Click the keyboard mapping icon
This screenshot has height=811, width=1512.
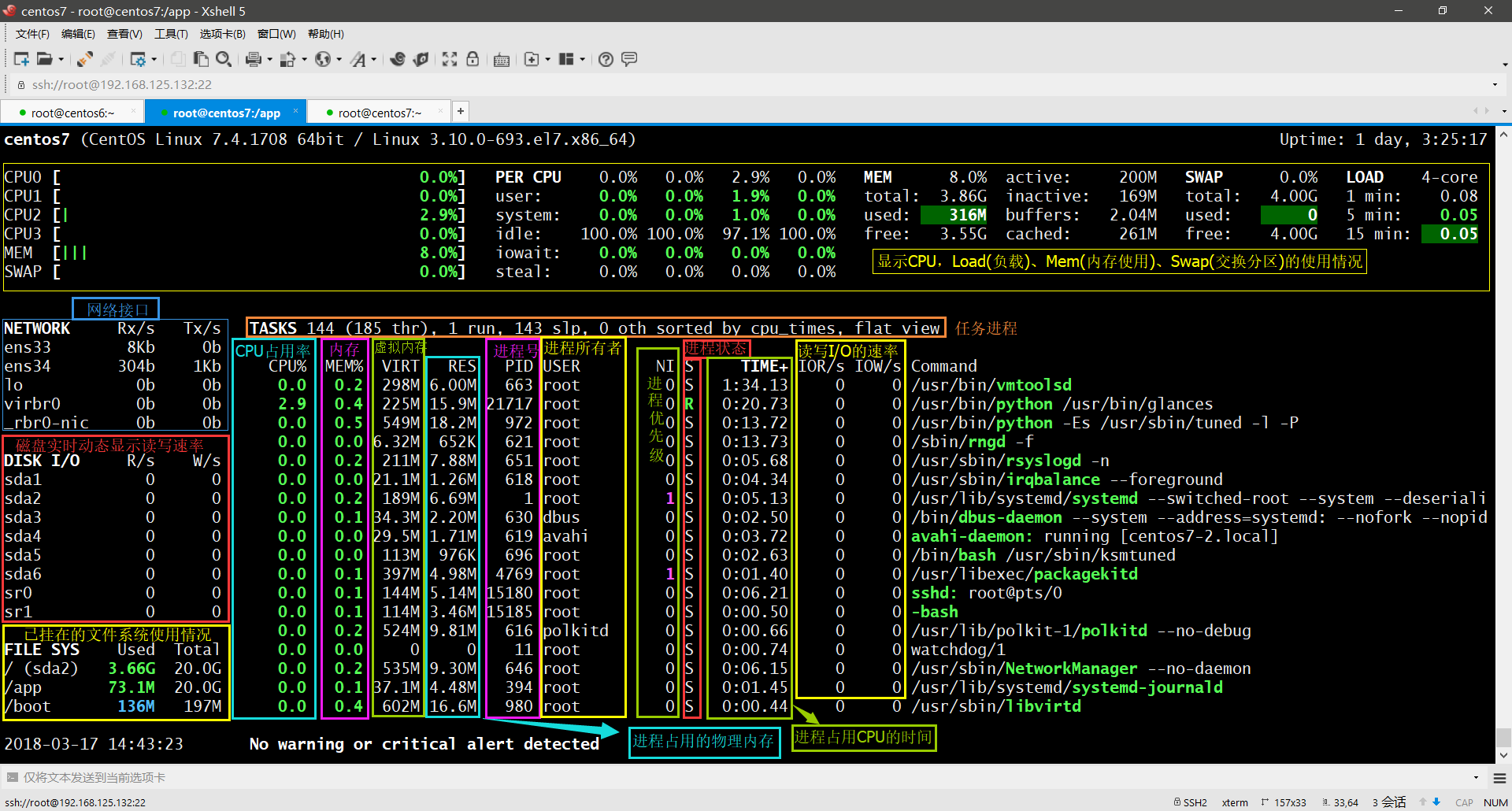pyautogui.click(x=502, y=60)
